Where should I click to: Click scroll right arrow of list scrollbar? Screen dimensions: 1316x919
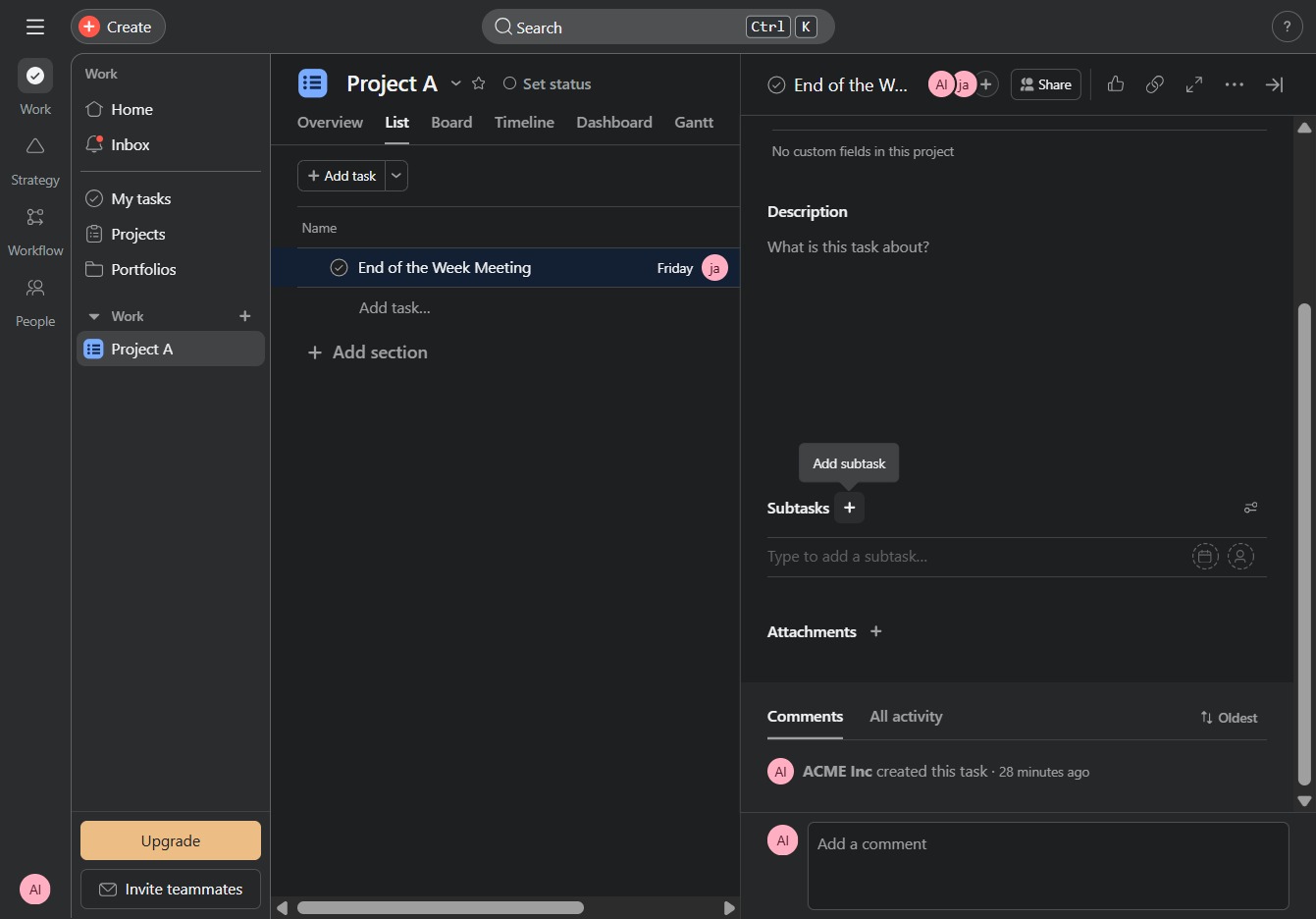tap(728, 908)
